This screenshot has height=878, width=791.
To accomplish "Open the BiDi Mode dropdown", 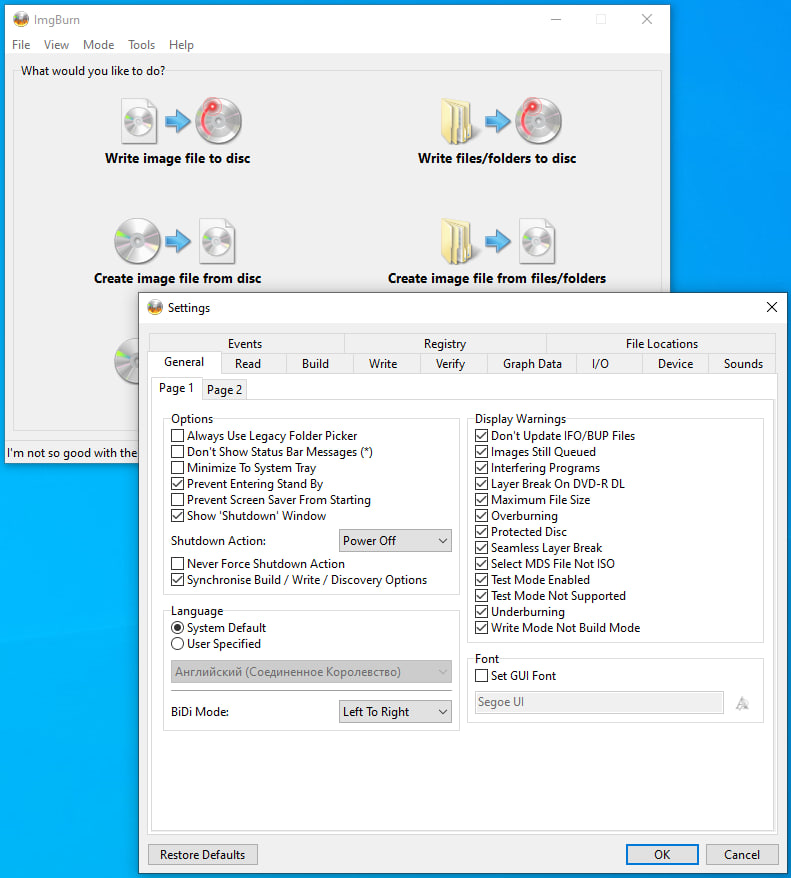I will [395, 712].
